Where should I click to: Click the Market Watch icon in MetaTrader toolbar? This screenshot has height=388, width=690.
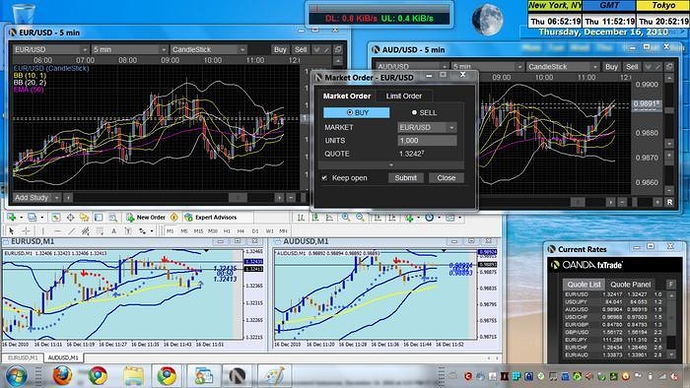click(x=56, y=217)
